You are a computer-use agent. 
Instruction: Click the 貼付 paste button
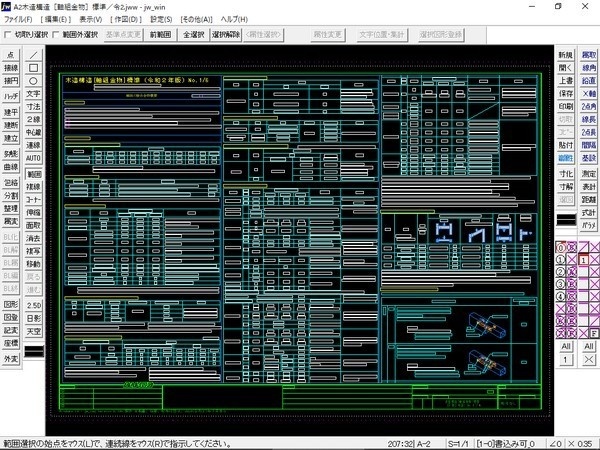(x=566, y=145)
